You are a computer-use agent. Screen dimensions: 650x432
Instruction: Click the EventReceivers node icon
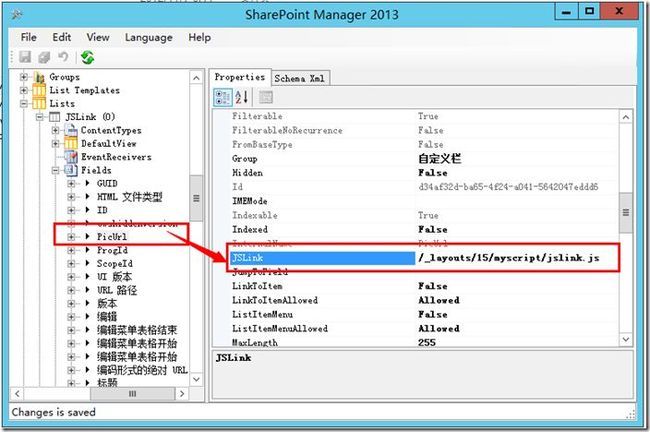[x=71, y=157]
